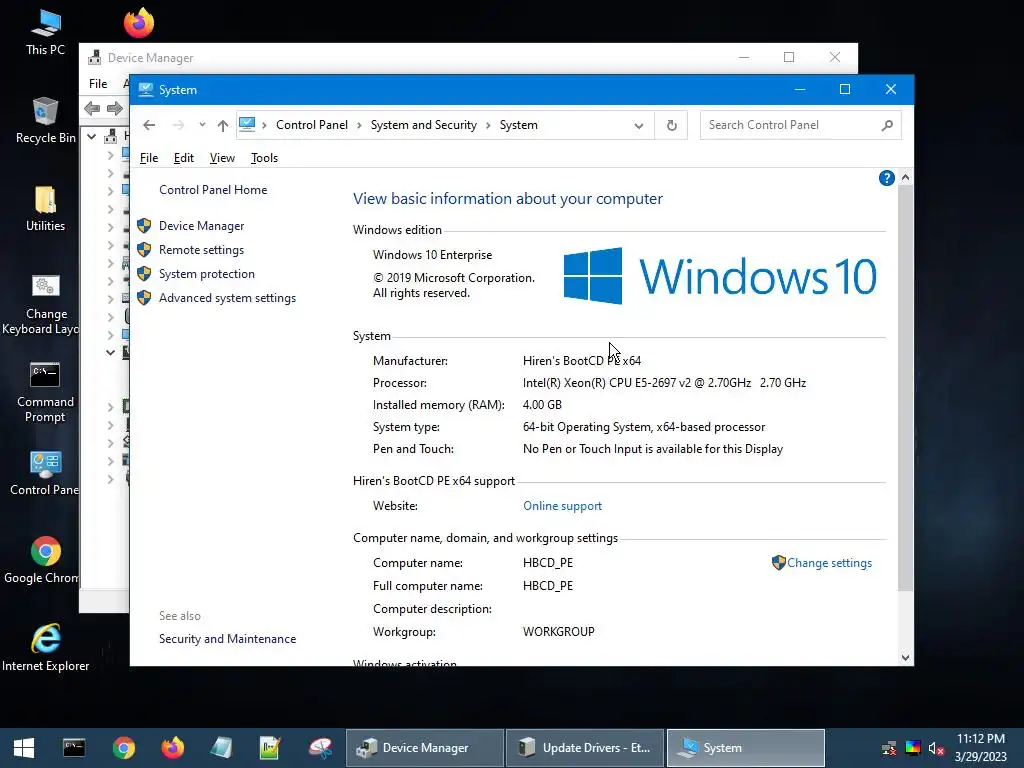The image size is (1024, 768).
Task: Open the Edit menu in System window
Action: (x=184, y=158)
